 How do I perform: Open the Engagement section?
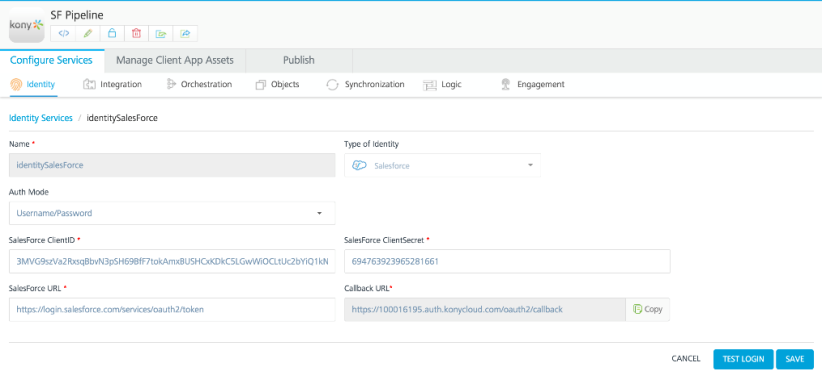point(533,84)
